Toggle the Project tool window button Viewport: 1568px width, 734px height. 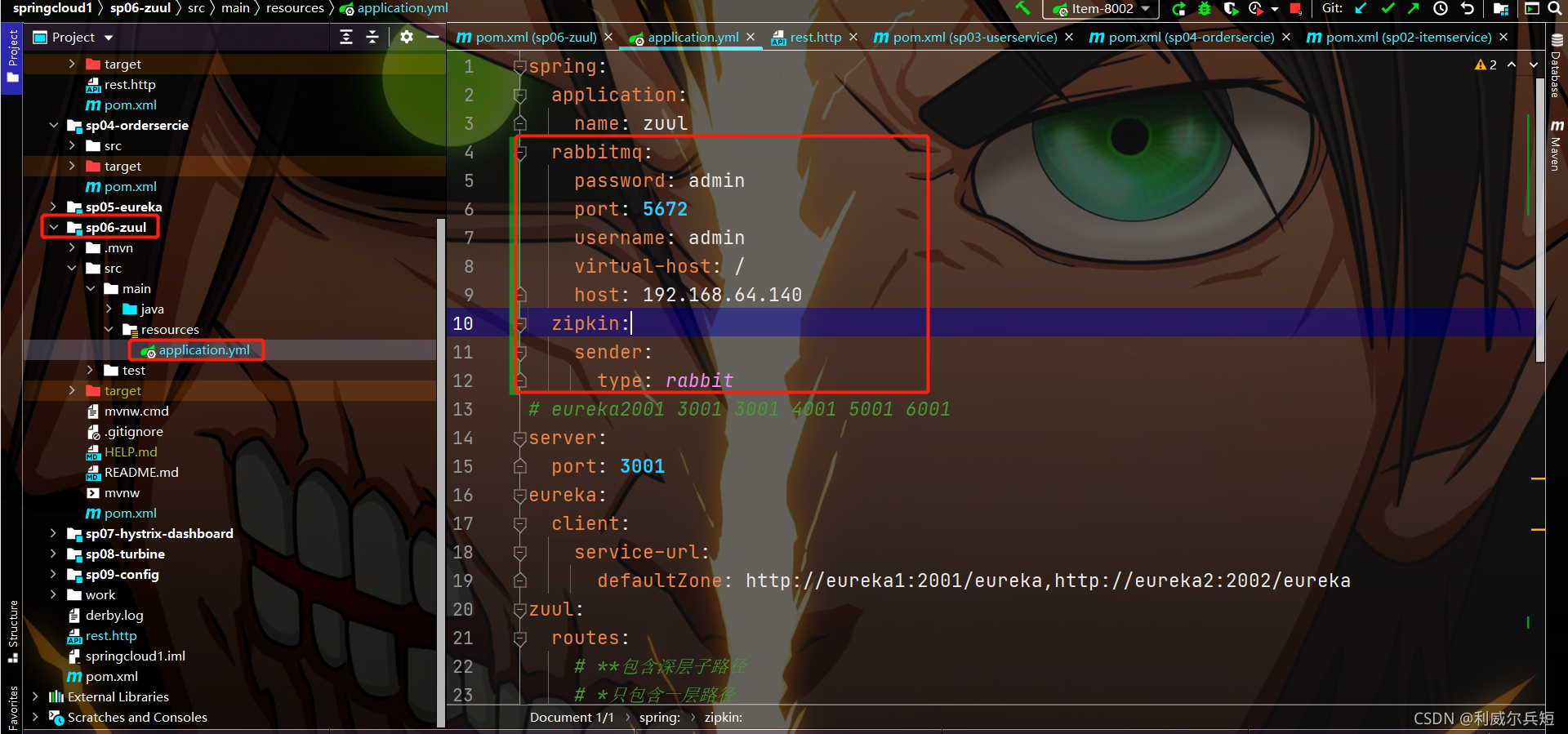point(12,56)
